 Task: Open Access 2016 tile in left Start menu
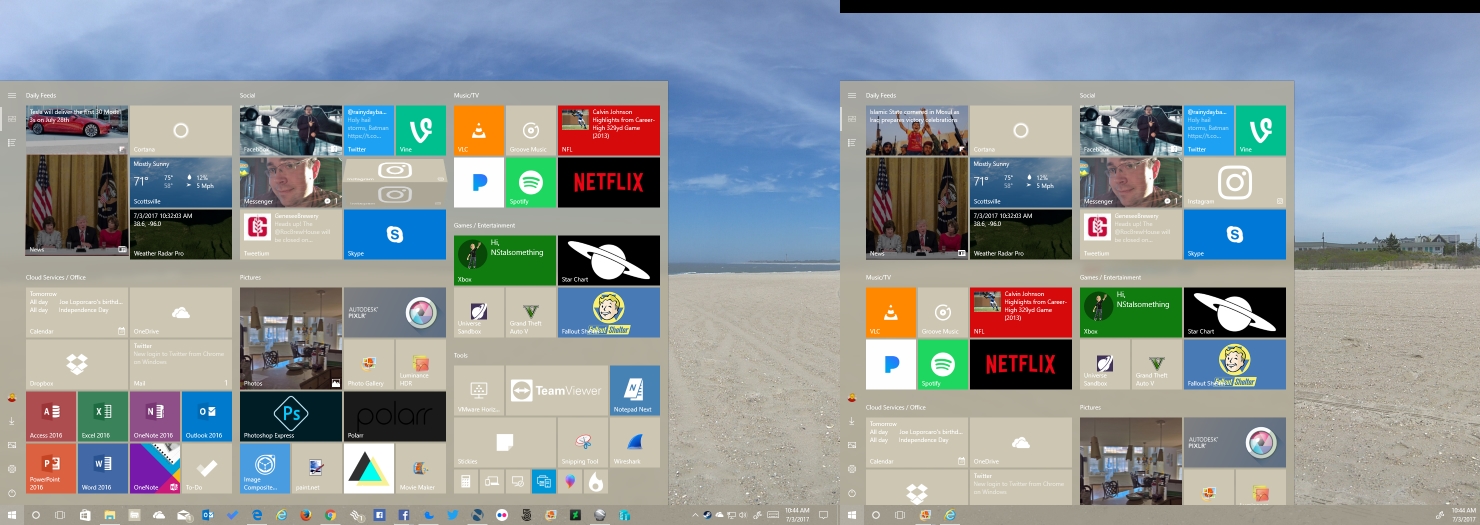click(51, 416)
